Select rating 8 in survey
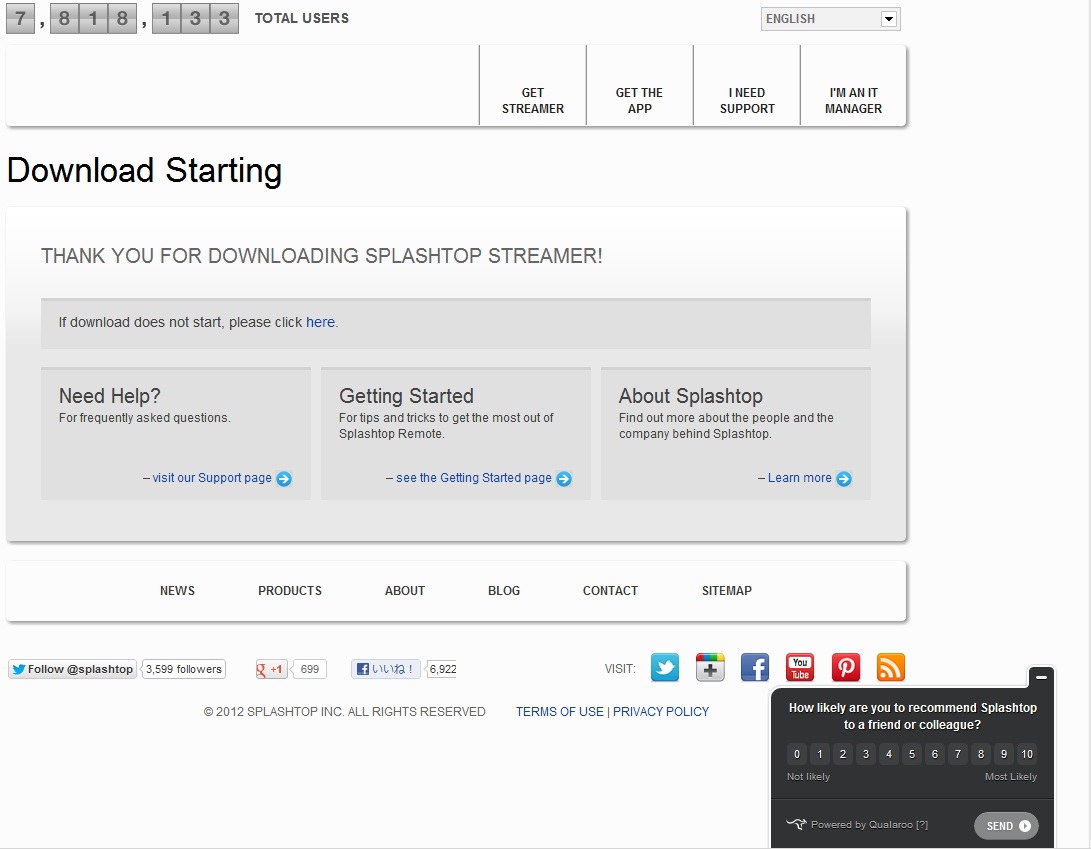This screenshot has height=849, width=1091. pyautogui.click(x=980, y=754)
